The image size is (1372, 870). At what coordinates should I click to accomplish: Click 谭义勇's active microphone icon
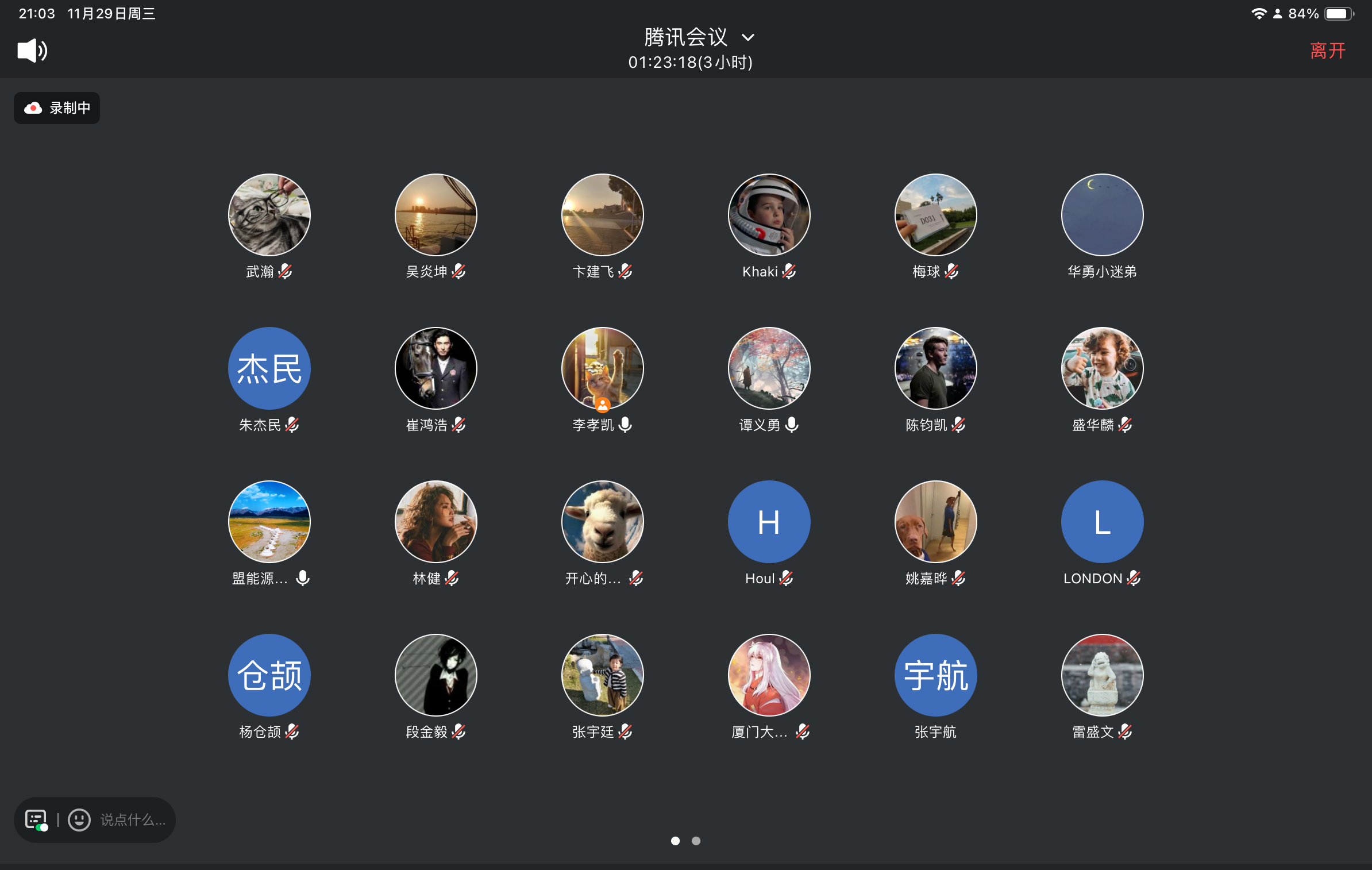[x=792, y=425]
